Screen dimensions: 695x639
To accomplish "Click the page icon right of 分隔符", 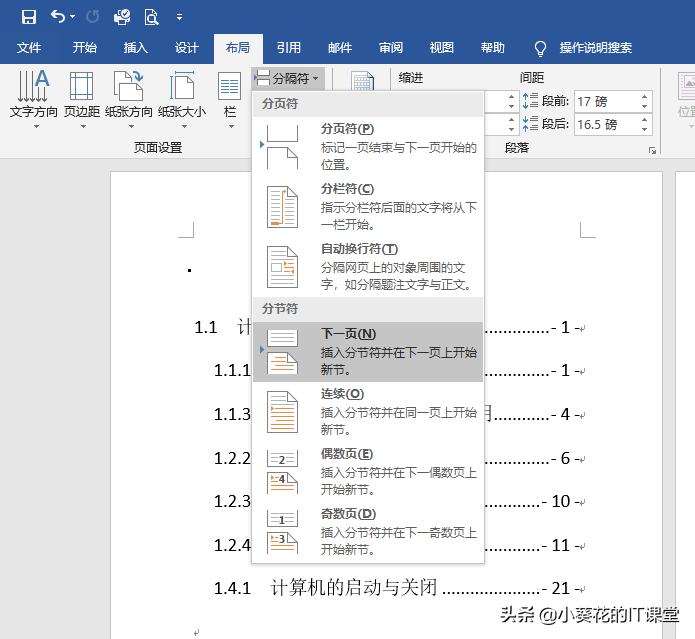I will pos(362,81).
